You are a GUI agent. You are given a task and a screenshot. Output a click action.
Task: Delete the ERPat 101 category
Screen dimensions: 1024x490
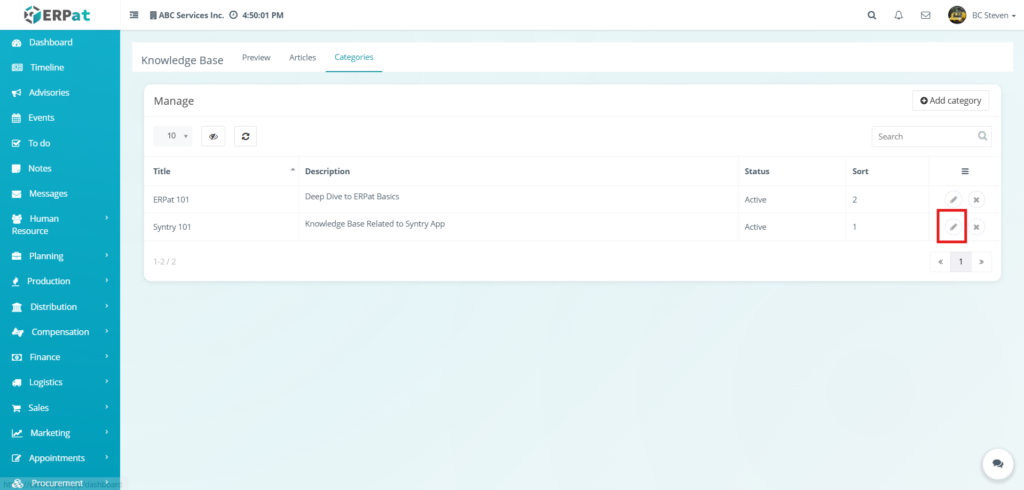pyautogui.click(x=976, y=200)
